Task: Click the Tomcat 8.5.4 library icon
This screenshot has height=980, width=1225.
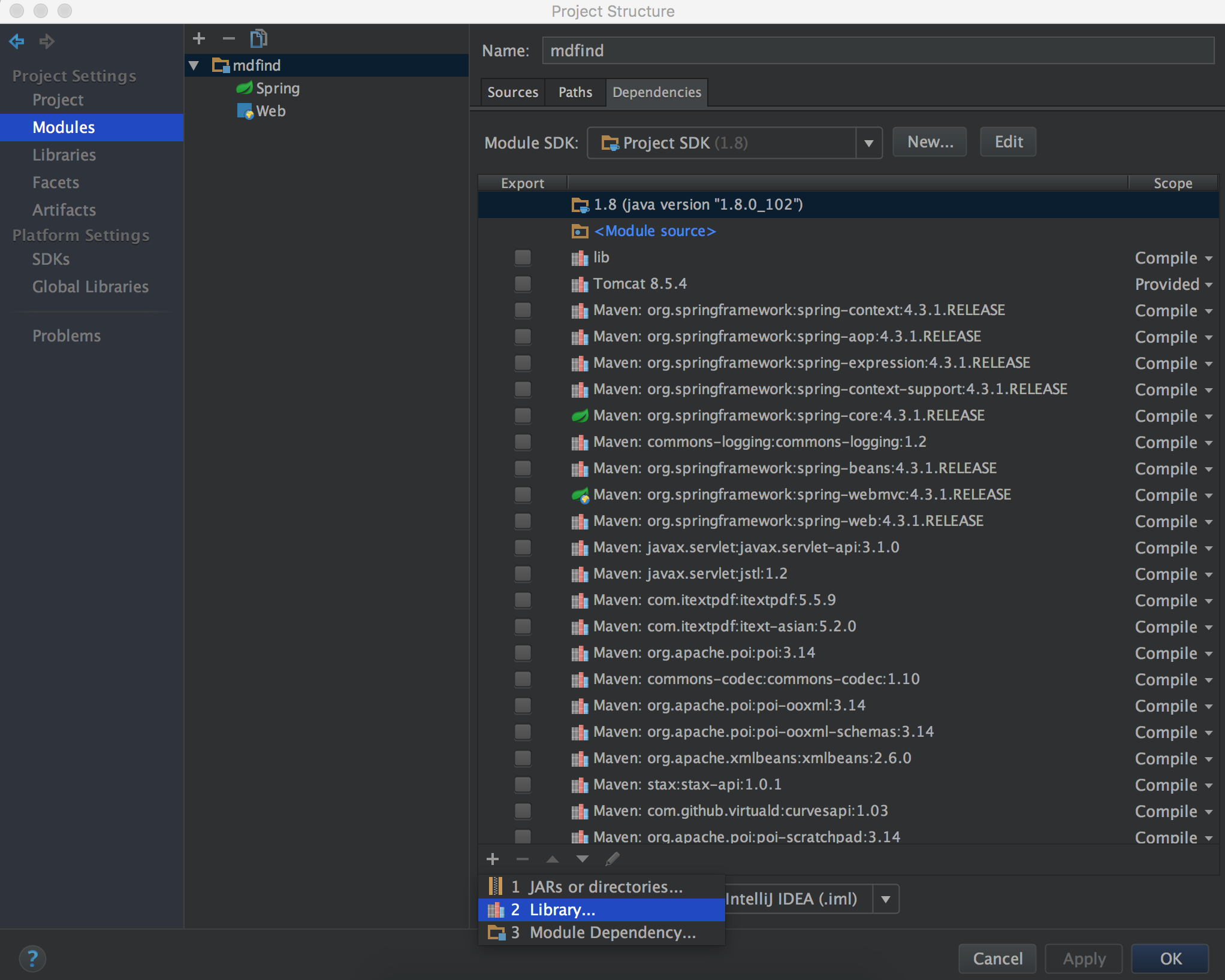Action: pyautogui.click(x=580, y=285)
